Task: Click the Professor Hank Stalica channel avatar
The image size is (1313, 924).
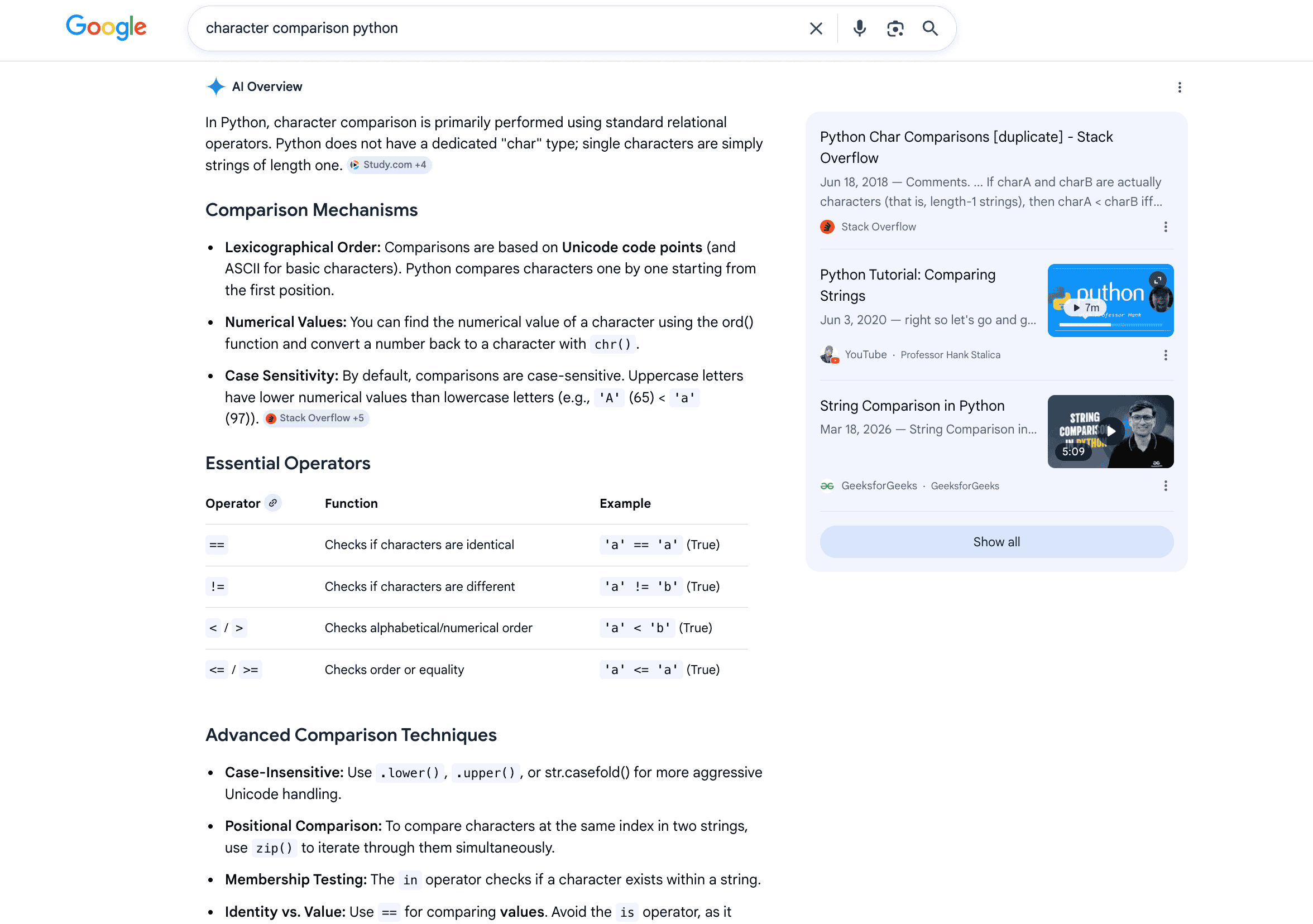Action: click(x=829, y=354)
